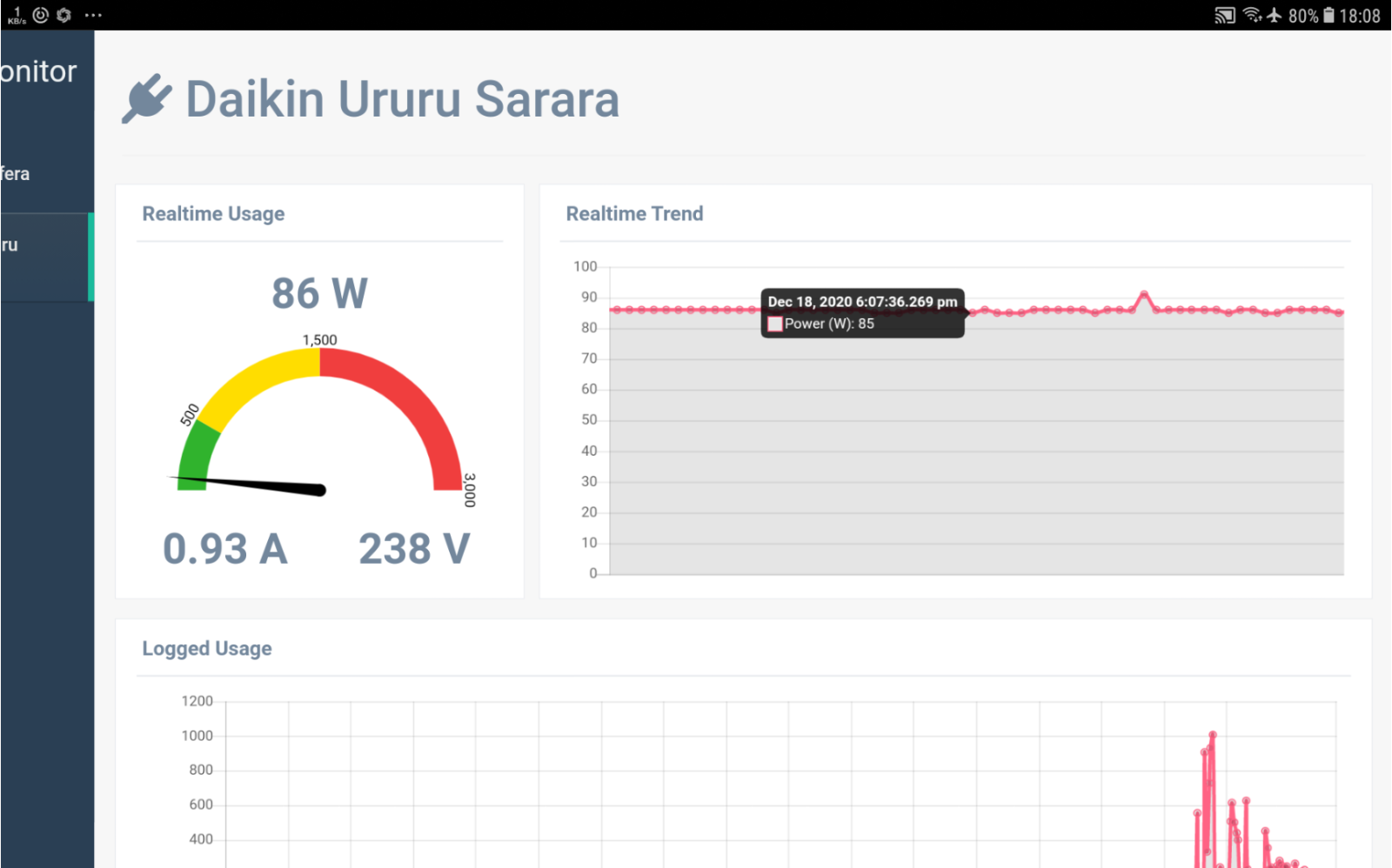
Task: Click the '500' gauge label
Action: (x=190, y=415)
